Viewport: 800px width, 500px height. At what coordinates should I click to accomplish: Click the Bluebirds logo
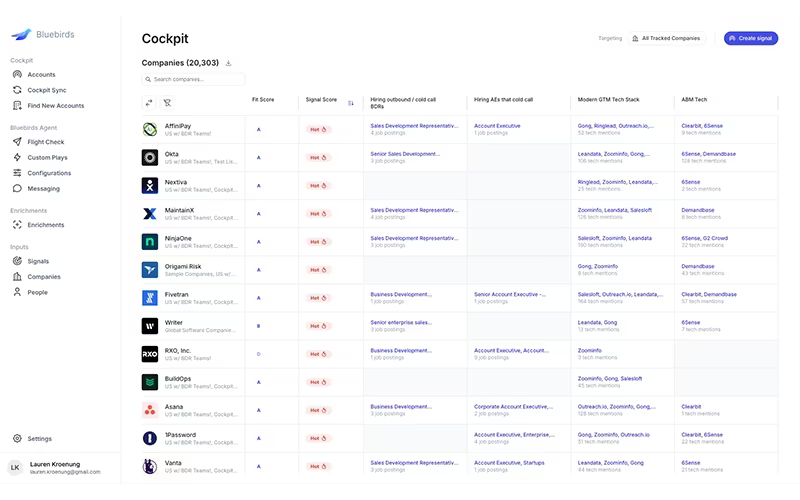(x=43, y=34)
